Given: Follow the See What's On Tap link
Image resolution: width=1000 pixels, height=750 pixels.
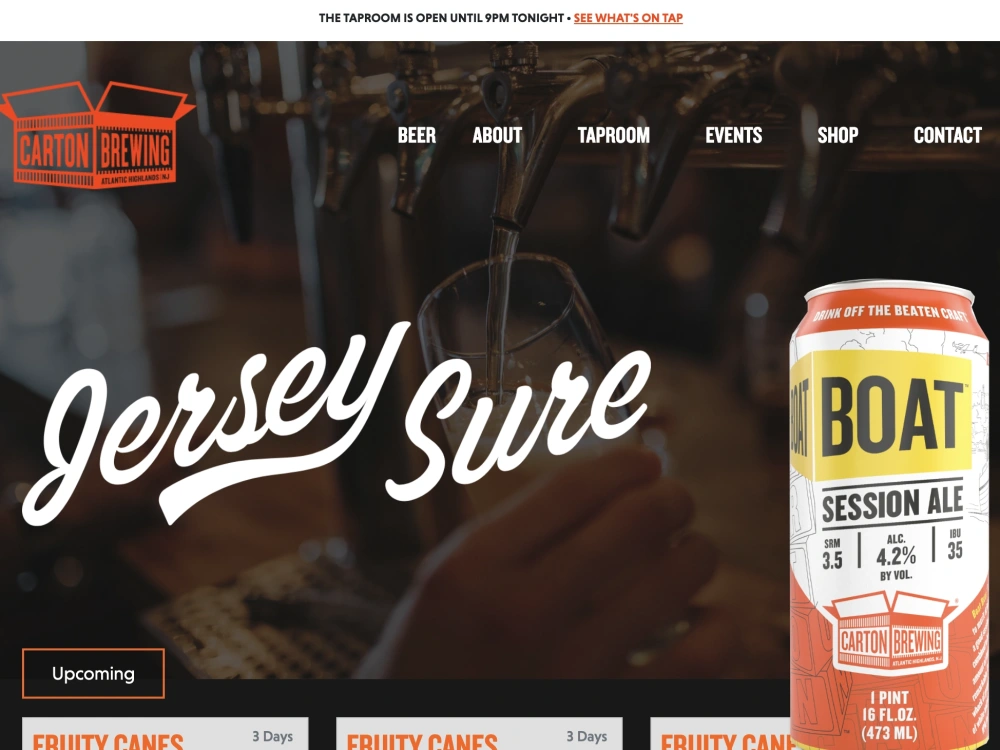Looking at the screenshot, I should 628,18.
